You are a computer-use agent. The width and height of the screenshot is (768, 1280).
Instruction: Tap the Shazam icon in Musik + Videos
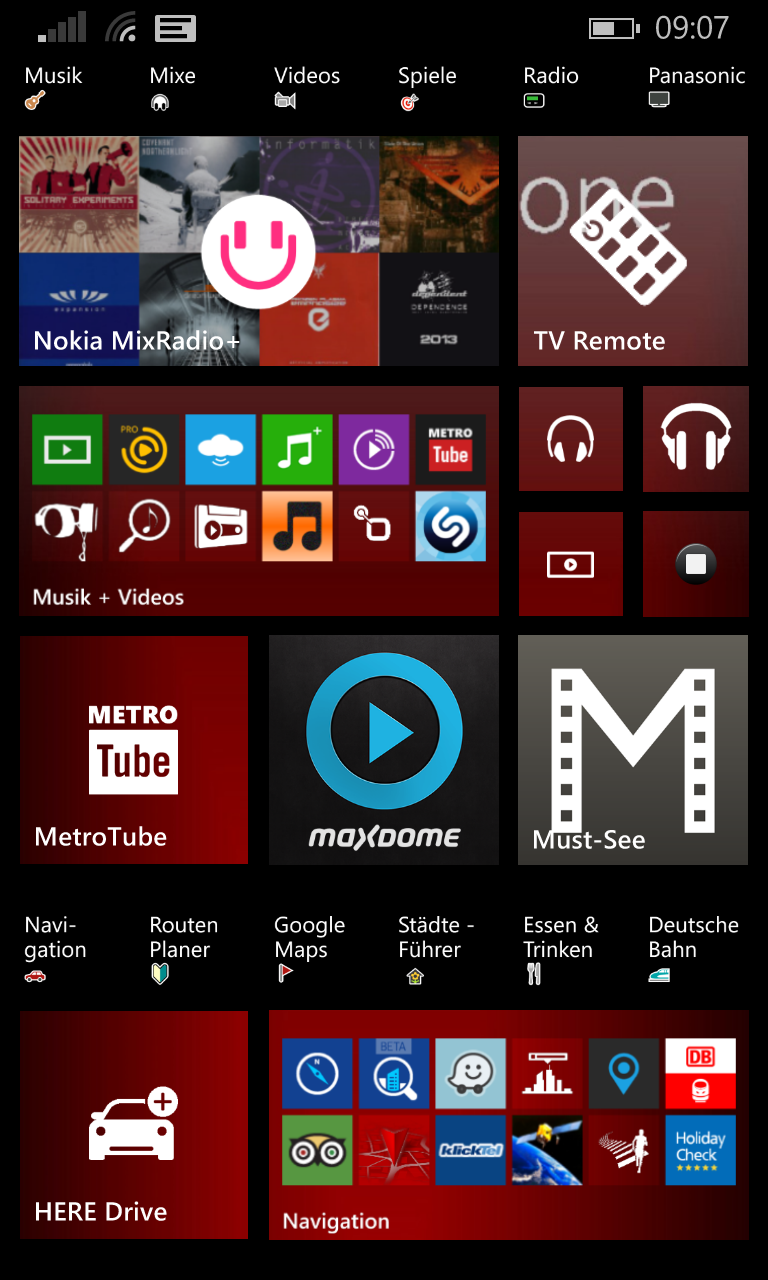tap(450, 526)
